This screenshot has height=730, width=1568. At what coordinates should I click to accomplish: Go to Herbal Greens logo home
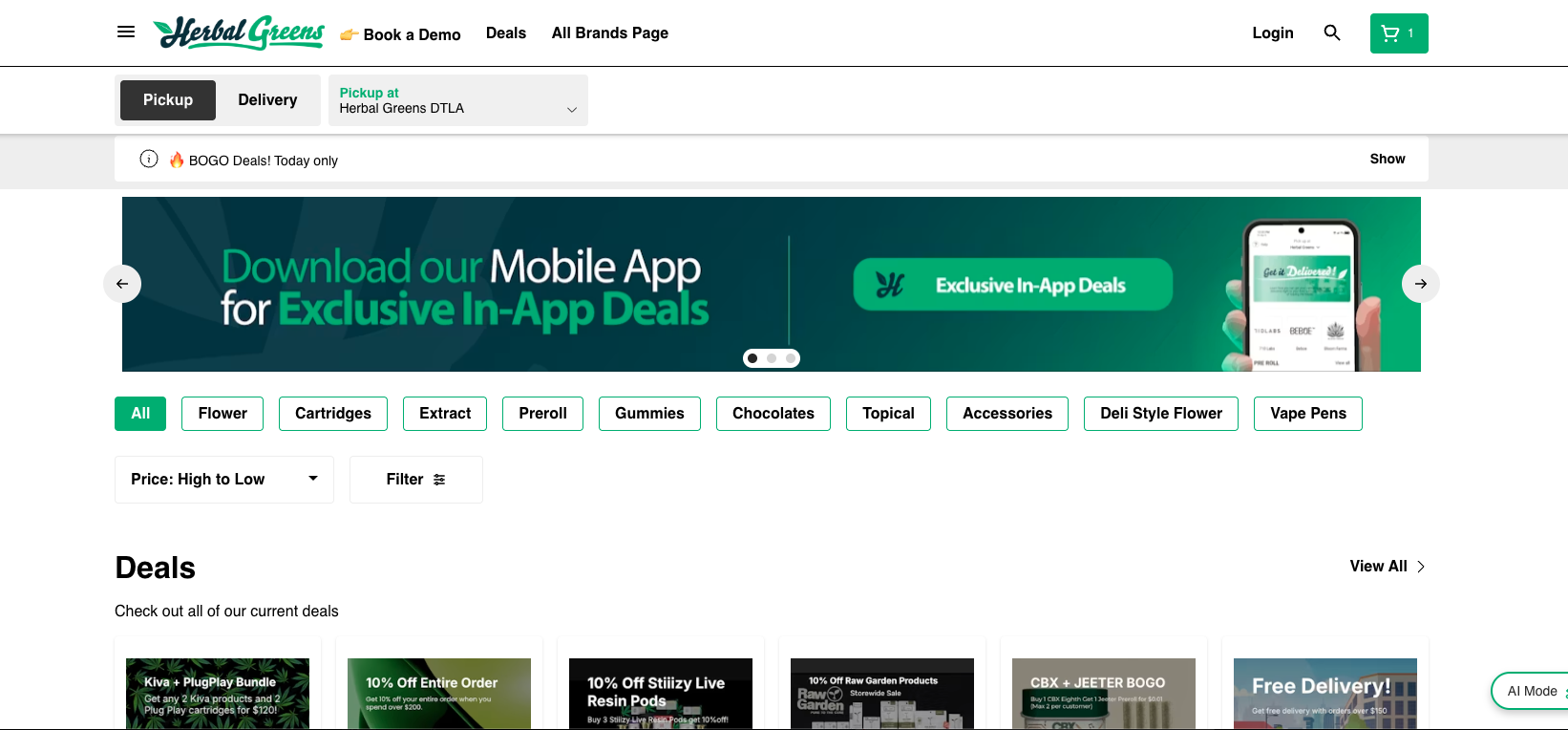[239, 33]
